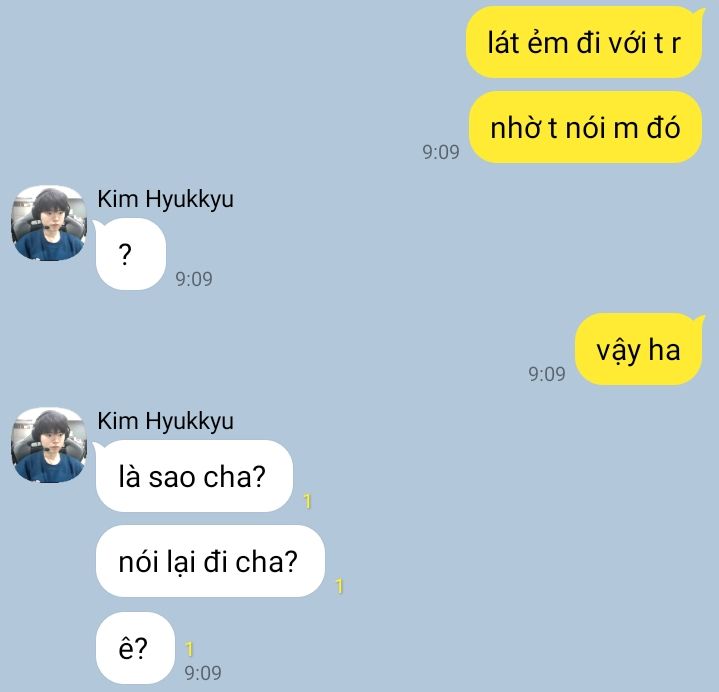This screenshot has height=692, width=719.
Task: Select the 9:09 timestamp next to '?' bubble
Action: point(194,279)
